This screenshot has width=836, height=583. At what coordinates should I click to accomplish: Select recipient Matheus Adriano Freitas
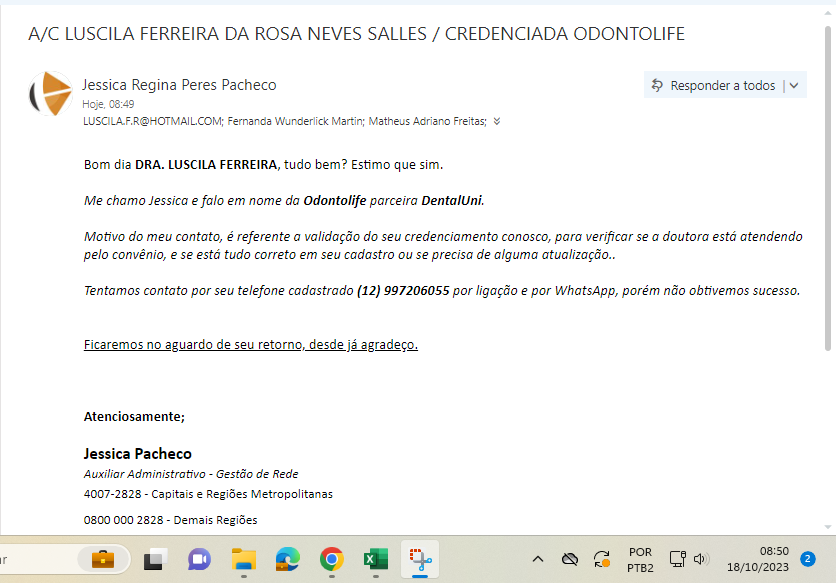pyautogui.click(x=427, y=122)
